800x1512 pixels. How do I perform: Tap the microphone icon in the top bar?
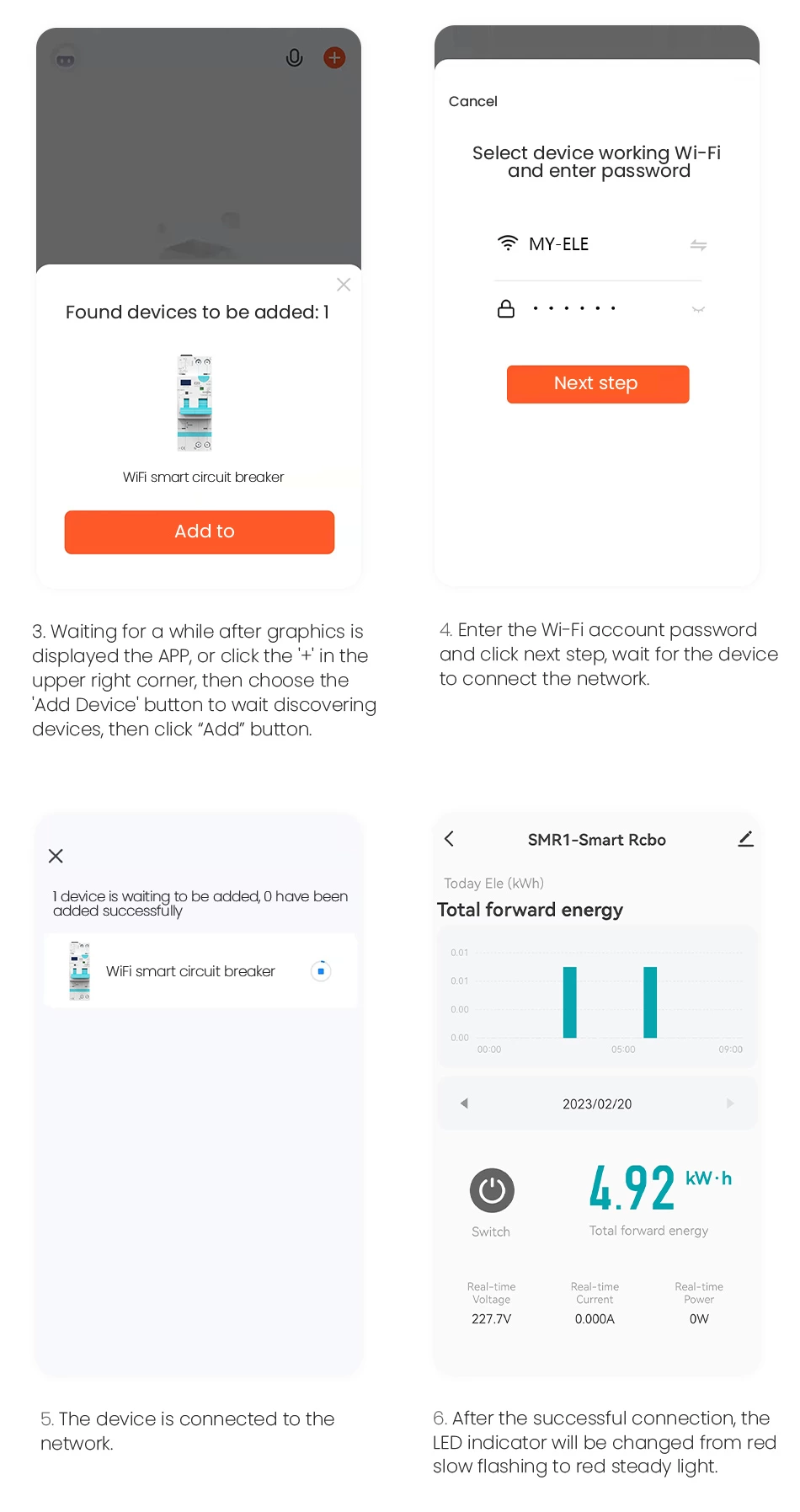pos(294,57)
